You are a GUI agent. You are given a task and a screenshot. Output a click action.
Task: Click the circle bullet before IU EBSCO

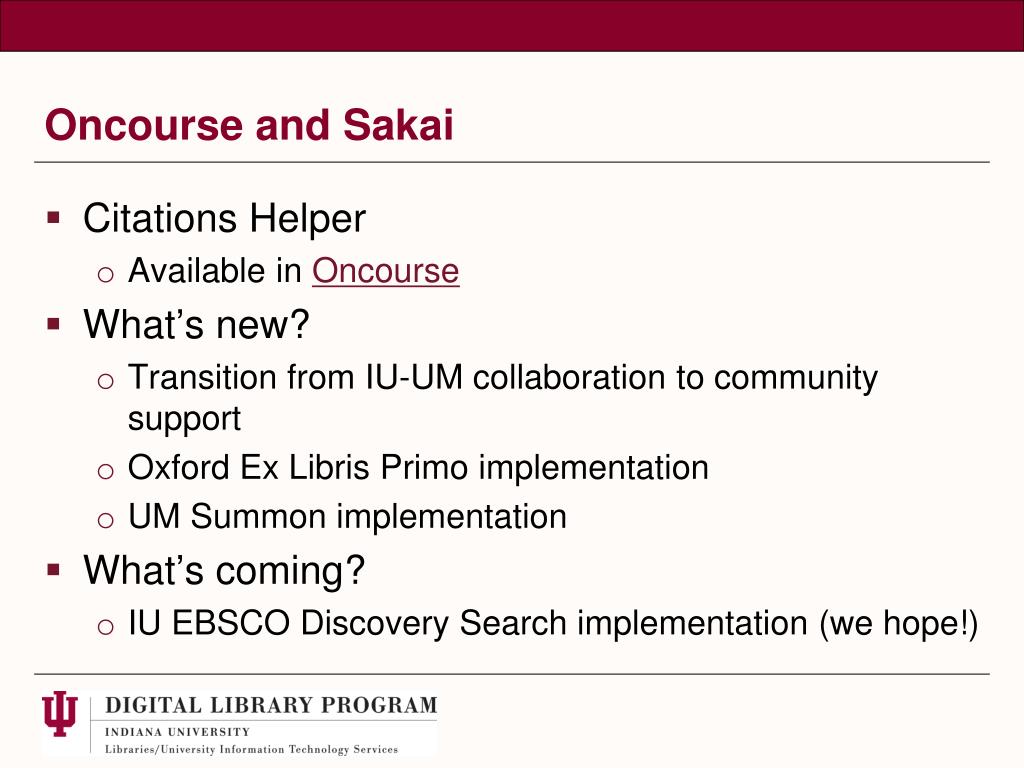tap(105, 626)
